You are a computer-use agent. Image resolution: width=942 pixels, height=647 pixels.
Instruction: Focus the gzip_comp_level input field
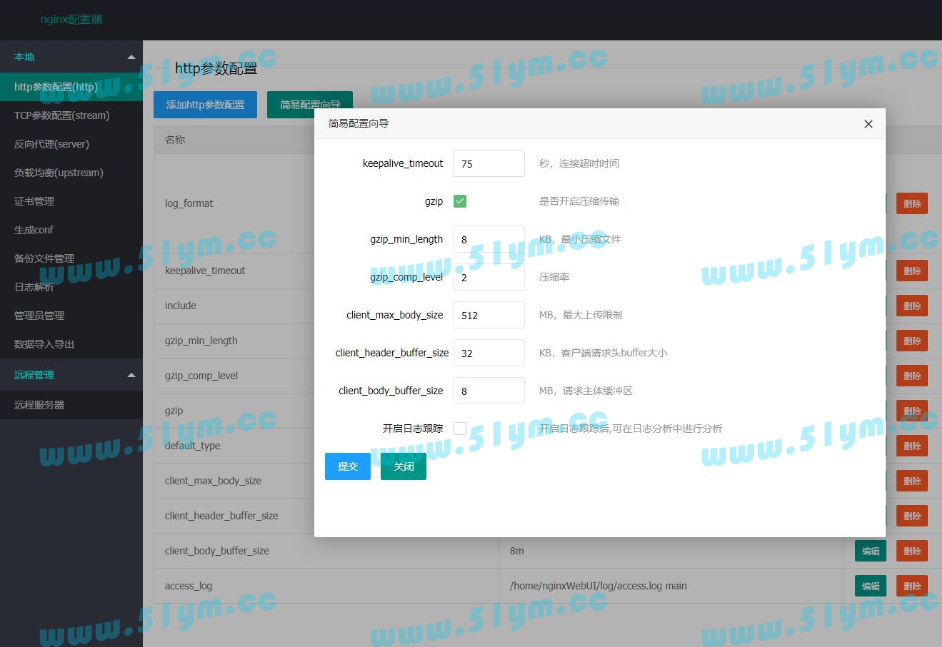coord(489,277)
